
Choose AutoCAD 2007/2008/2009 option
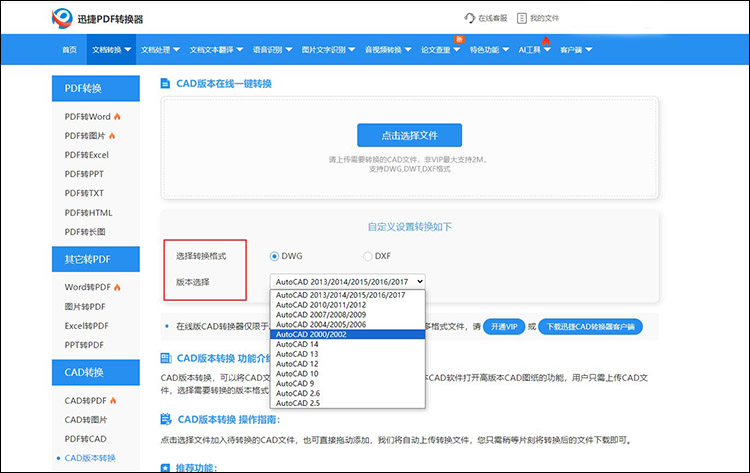(x=347, y=315)
